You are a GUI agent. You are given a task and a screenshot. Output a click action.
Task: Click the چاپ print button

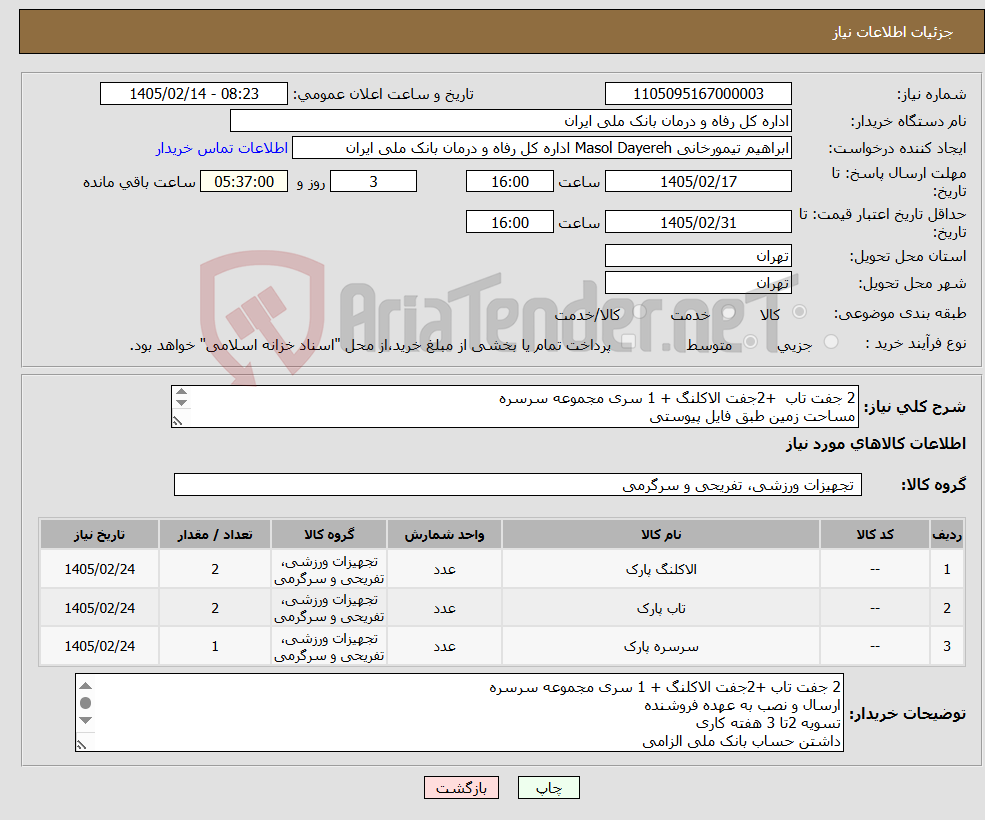coord(548,787)
